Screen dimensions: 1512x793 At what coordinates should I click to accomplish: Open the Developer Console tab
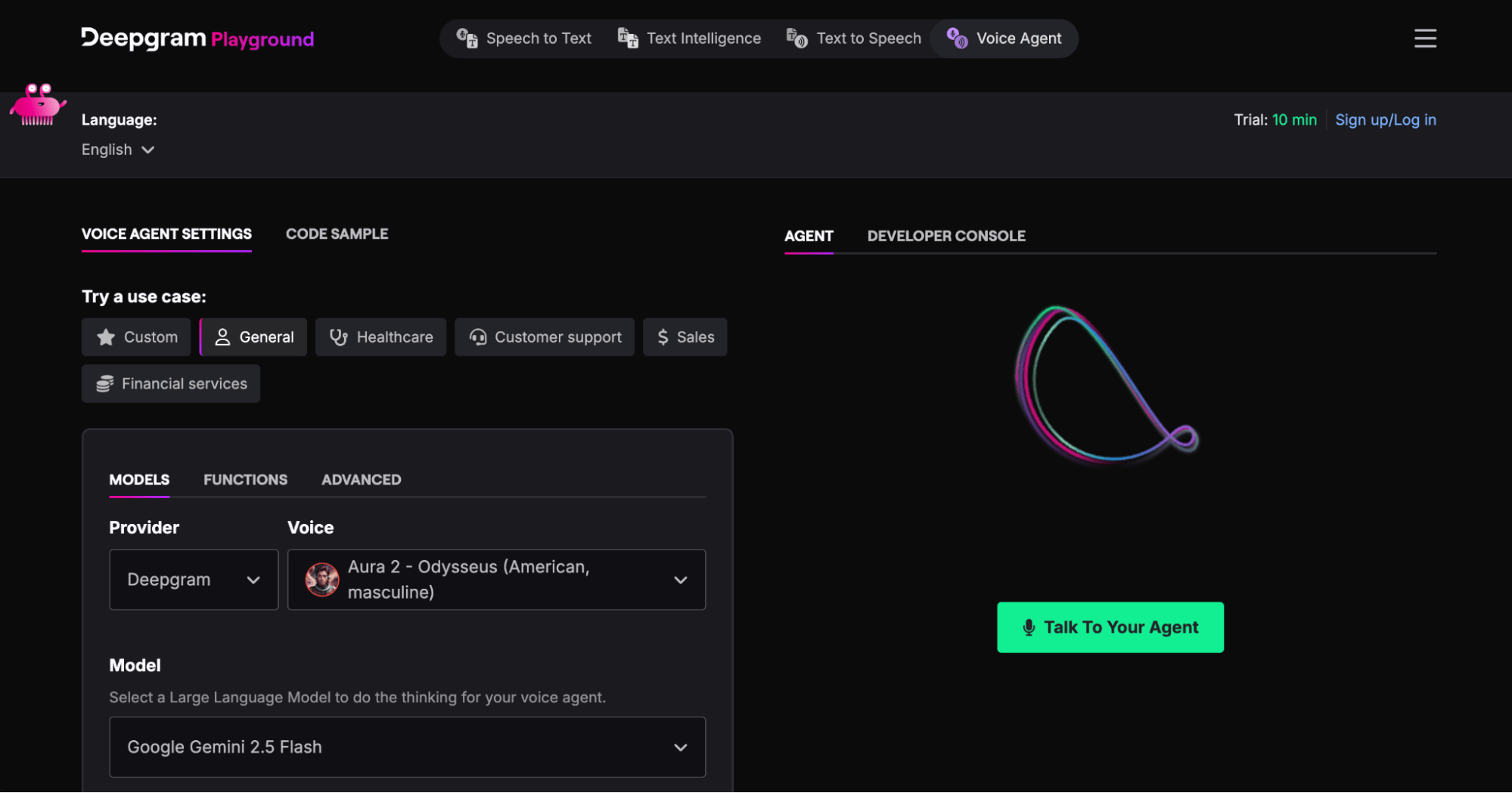click(945, 235)
